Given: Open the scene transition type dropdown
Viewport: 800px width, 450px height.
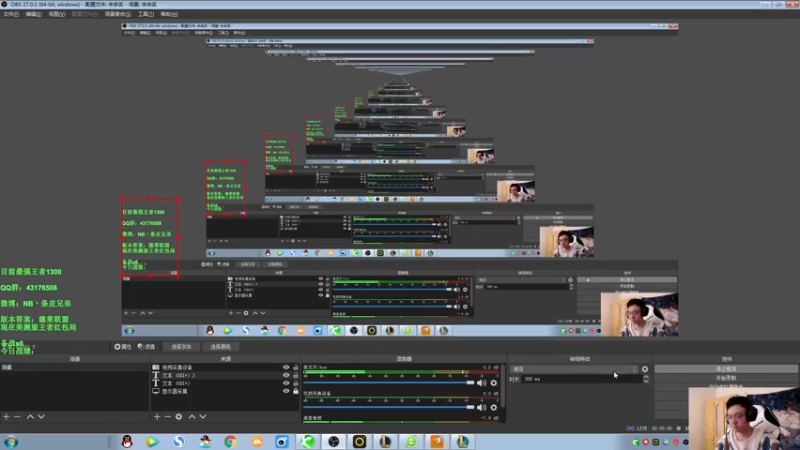Looking at the screenshot, I should (x=574, y=369).
